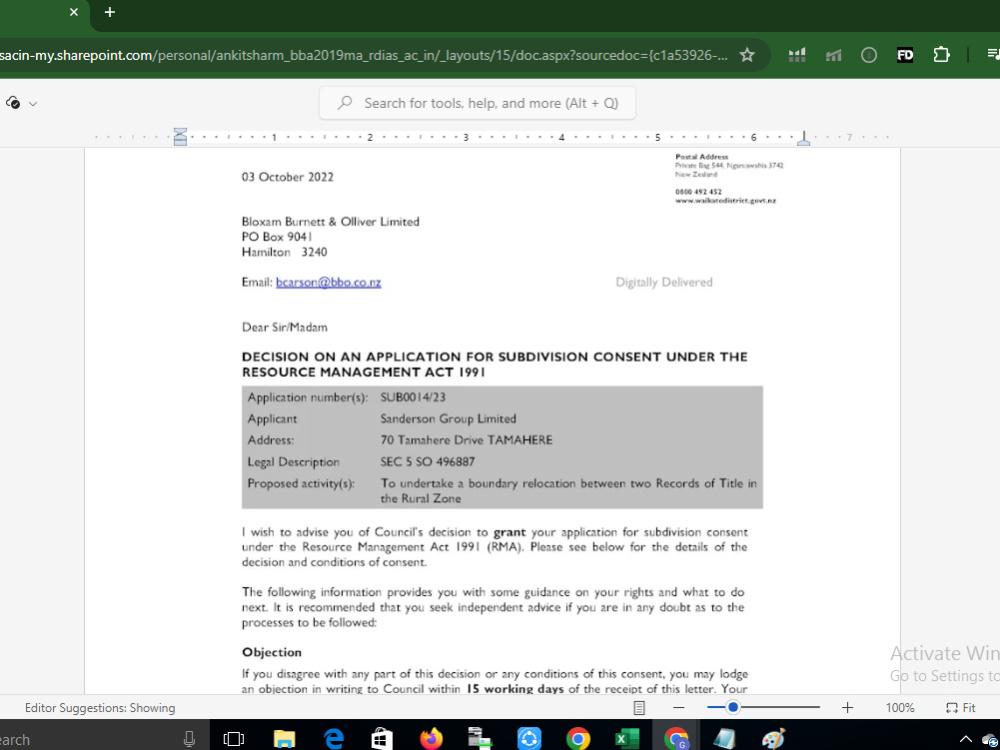Open the circled download icon in the toolbar
Screen dimensions: 1000x750
point(869,54)
